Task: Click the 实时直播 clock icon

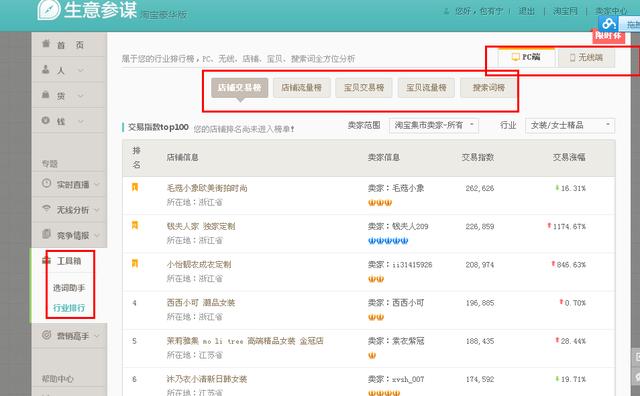Action: click(47, 183)
